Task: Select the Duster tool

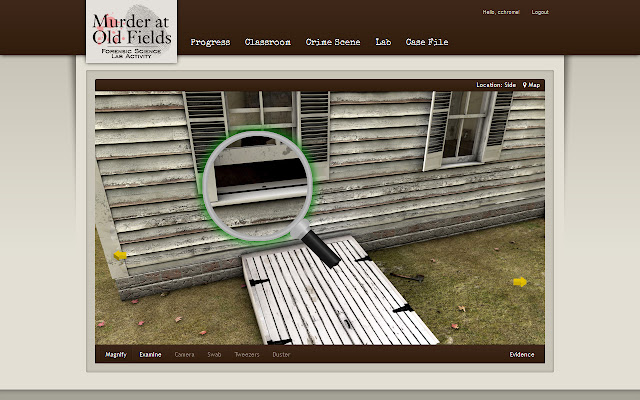Action: click(281, 354)
